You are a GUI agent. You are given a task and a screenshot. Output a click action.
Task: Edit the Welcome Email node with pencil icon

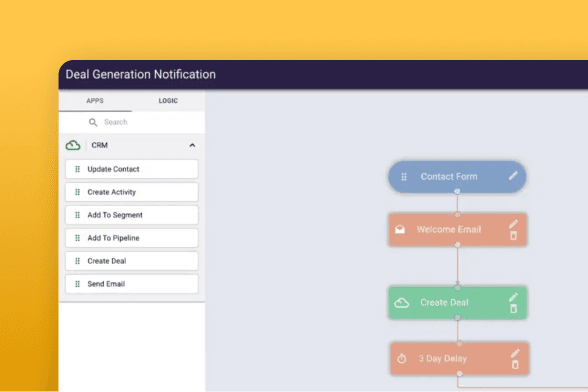tap(513, 224)
